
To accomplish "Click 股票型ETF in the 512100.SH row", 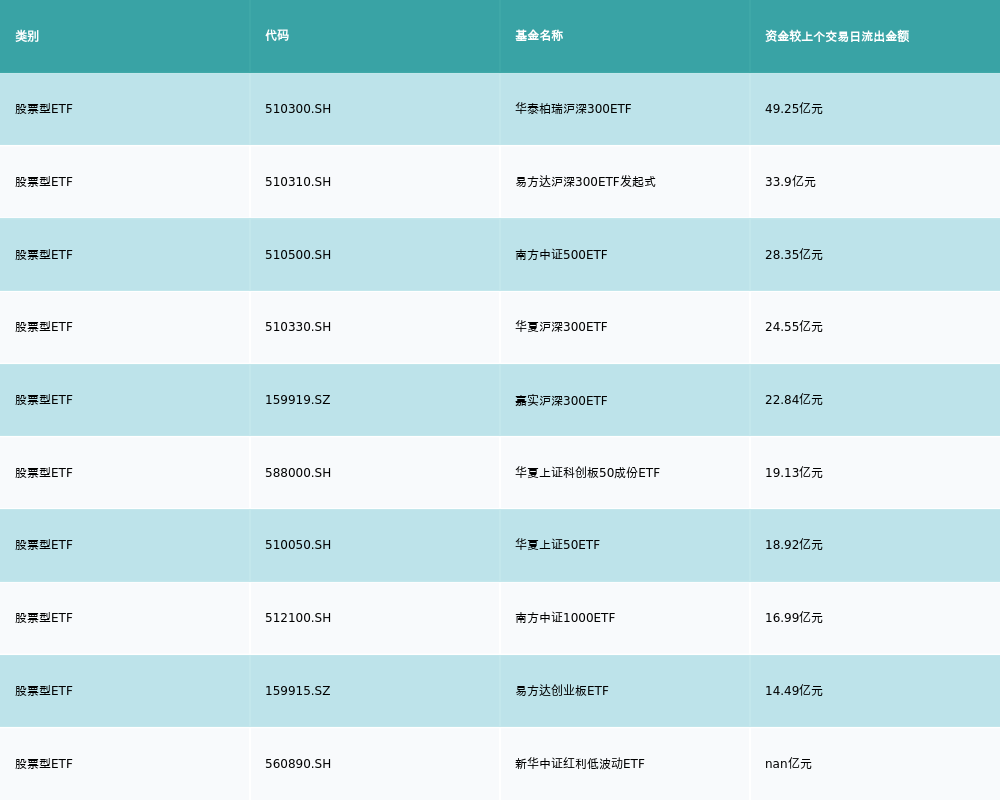I will point(44,618).
